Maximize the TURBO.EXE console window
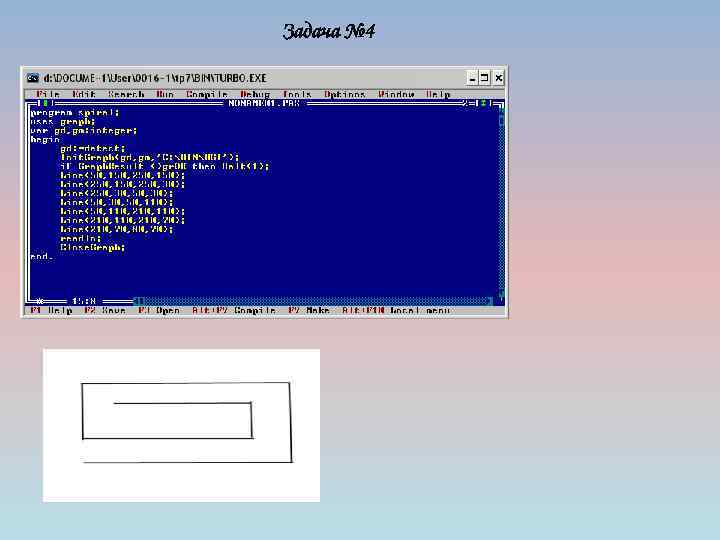 pyautogui.click(x=484, y=78)
